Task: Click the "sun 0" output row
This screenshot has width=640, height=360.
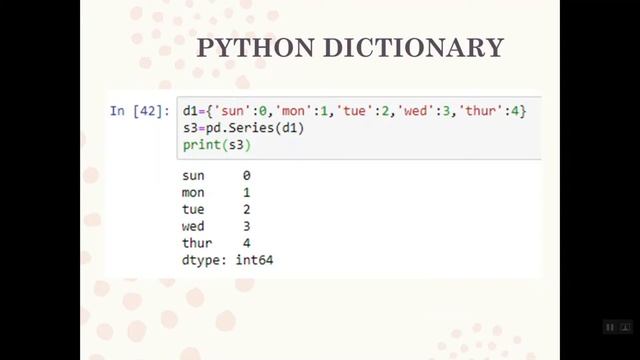Action: 216,176
